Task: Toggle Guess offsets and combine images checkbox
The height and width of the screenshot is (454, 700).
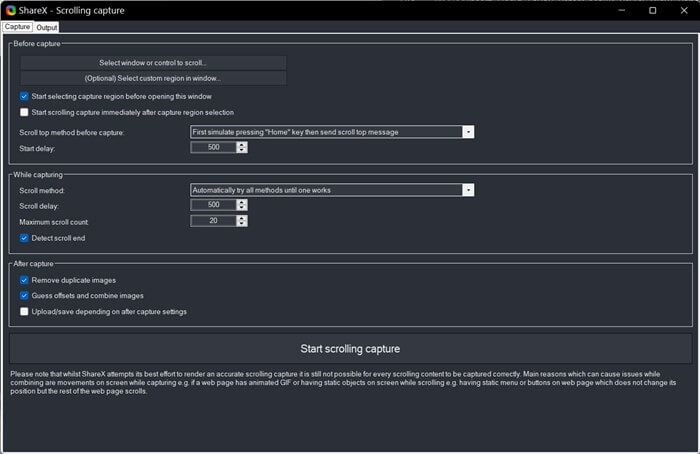Action: tap(24, 296)
